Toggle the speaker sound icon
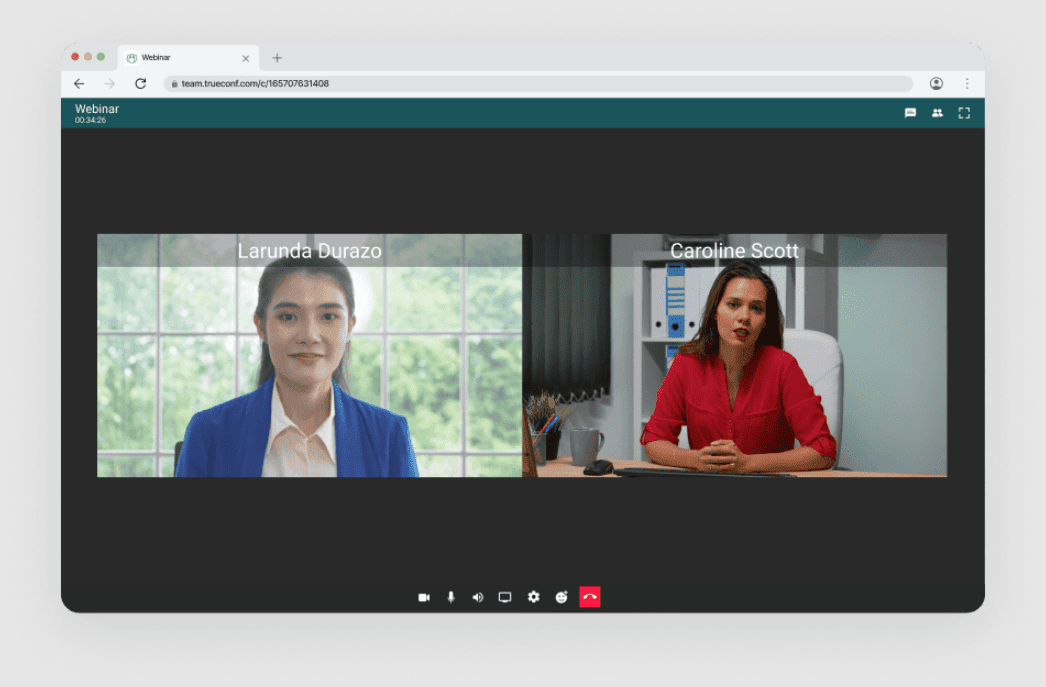Screen dimensions: 1046x687 (x=478, y=597)
